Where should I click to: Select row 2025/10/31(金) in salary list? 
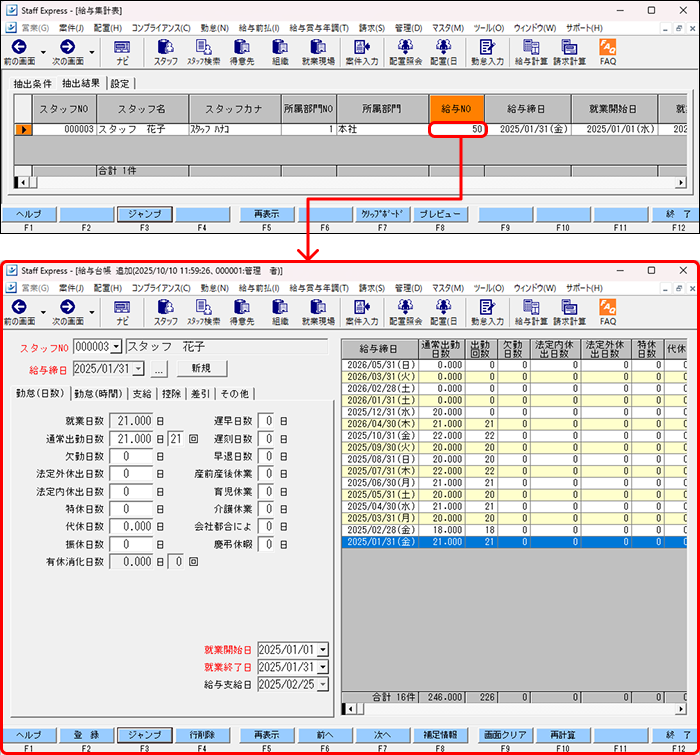pyautogui.click(x=514, y=436)
